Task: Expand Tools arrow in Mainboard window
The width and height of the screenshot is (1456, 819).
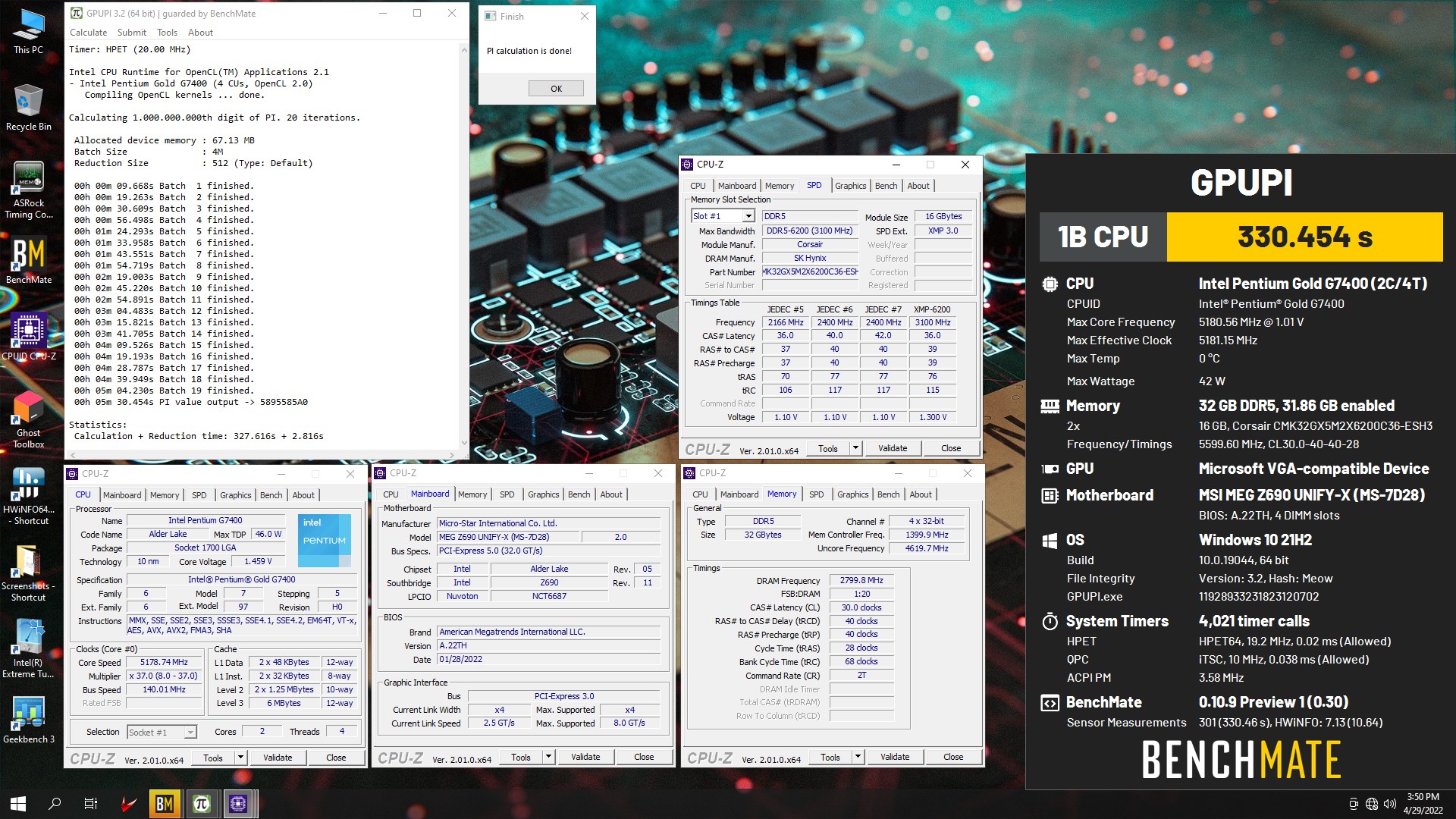Action: tap(548, 757)
